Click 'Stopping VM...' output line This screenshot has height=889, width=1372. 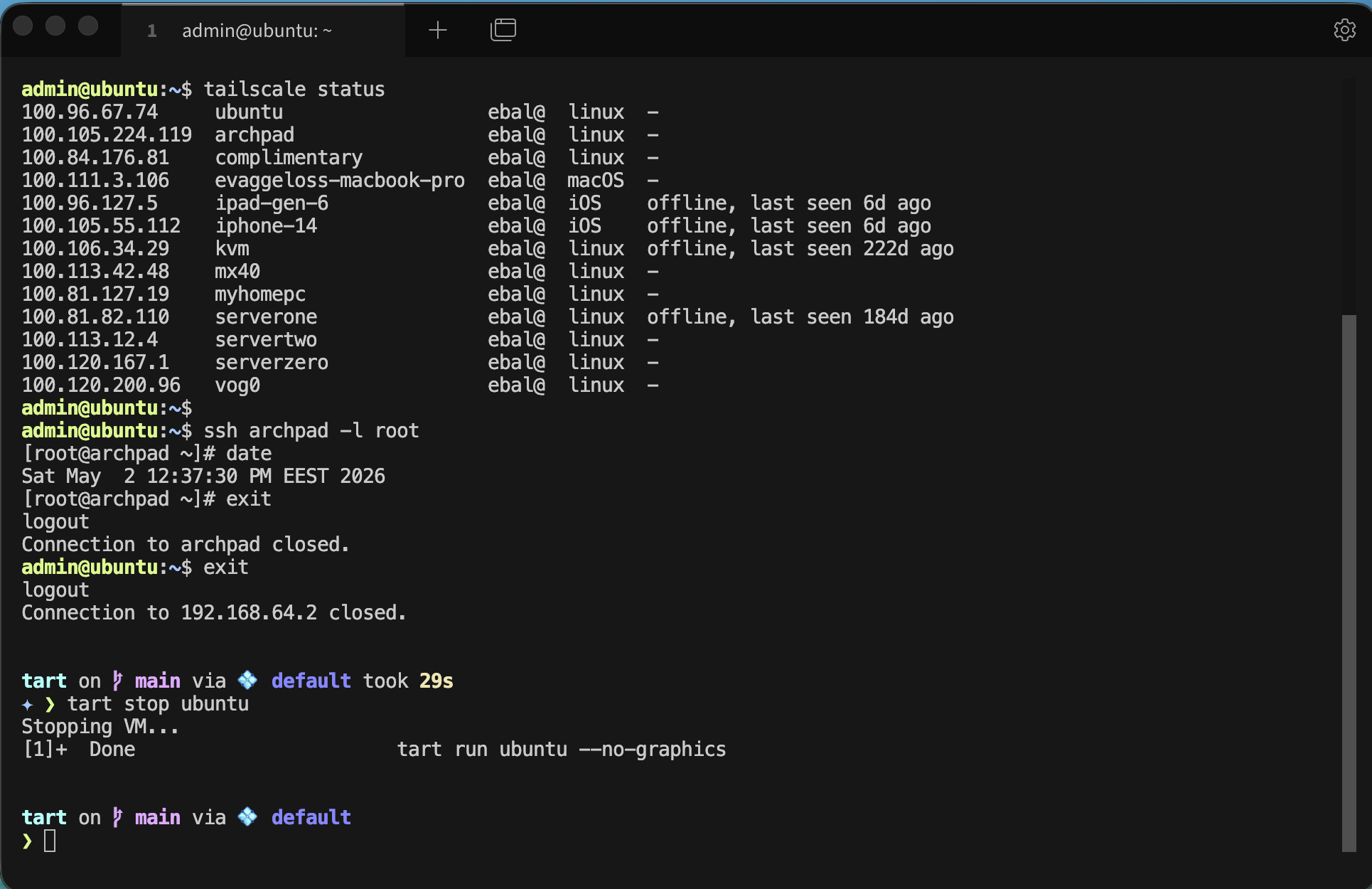coord(100,727)
